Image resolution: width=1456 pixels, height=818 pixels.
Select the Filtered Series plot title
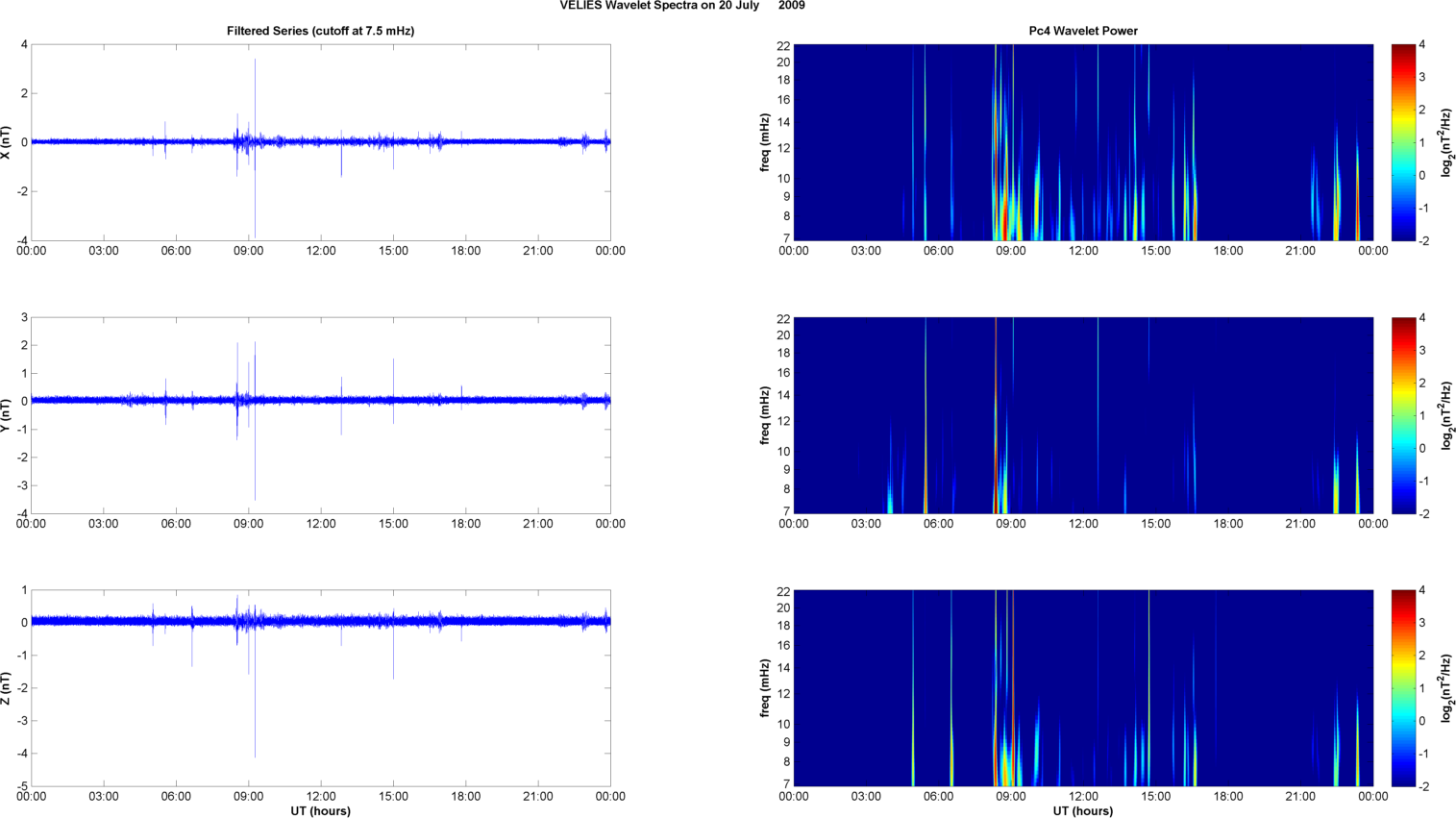pyautogui.click(x=320, y=31)
